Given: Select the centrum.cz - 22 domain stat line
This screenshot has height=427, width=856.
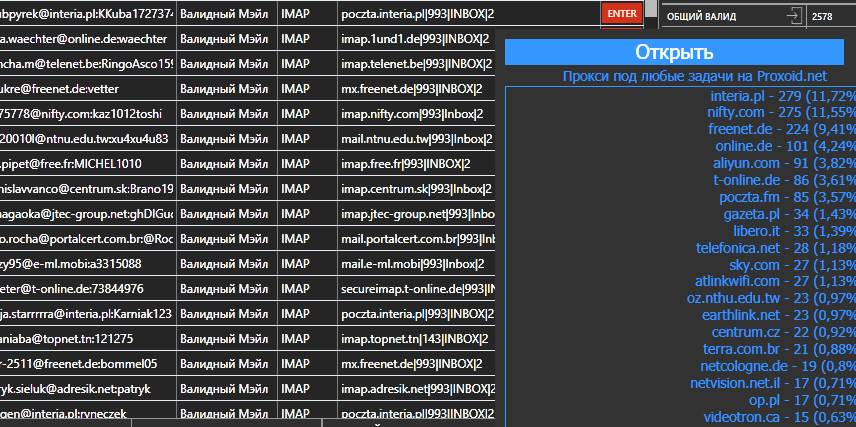Looking at the screenshot, I should click(783, 332).
